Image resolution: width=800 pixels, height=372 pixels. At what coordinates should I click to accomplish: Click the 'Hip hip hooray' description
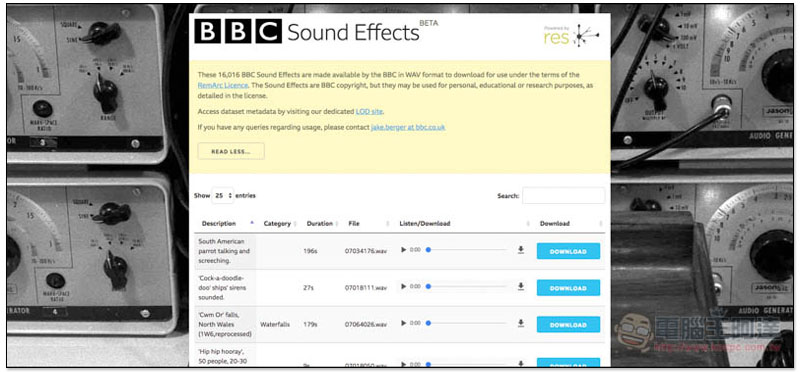[x=223, y=356]
